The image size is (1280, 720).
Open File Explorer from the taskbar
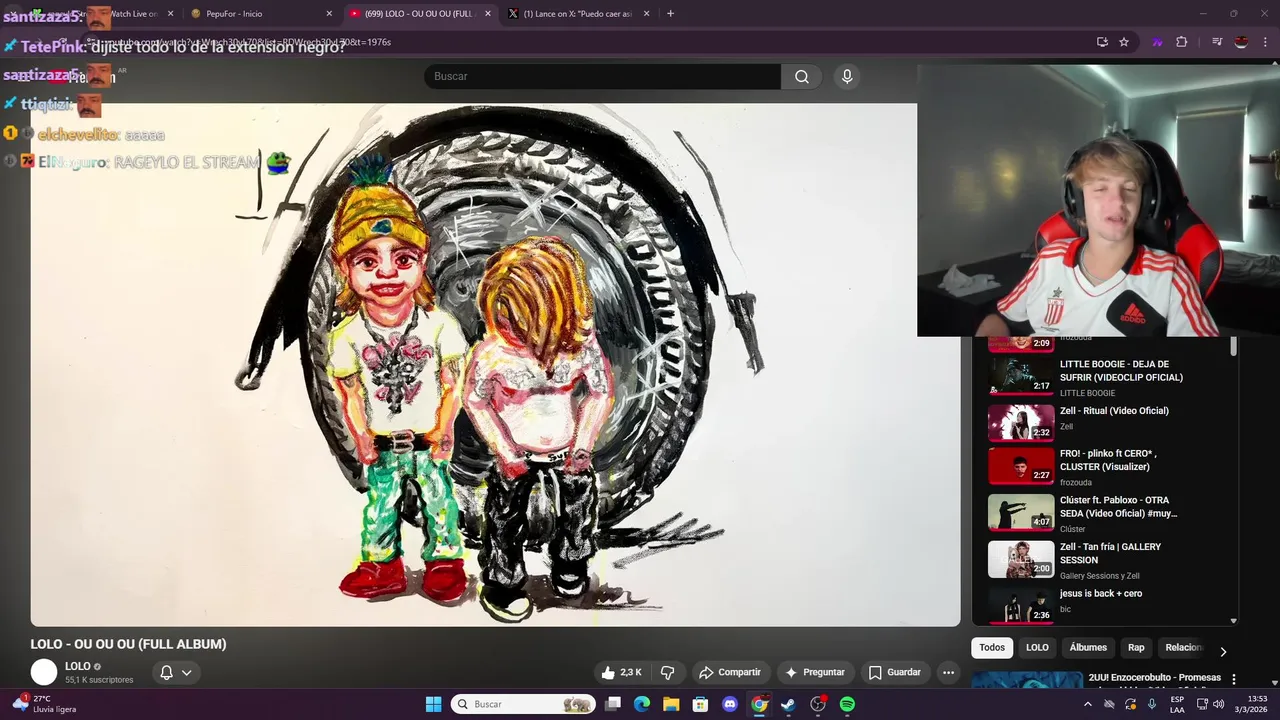coord(671,704)
